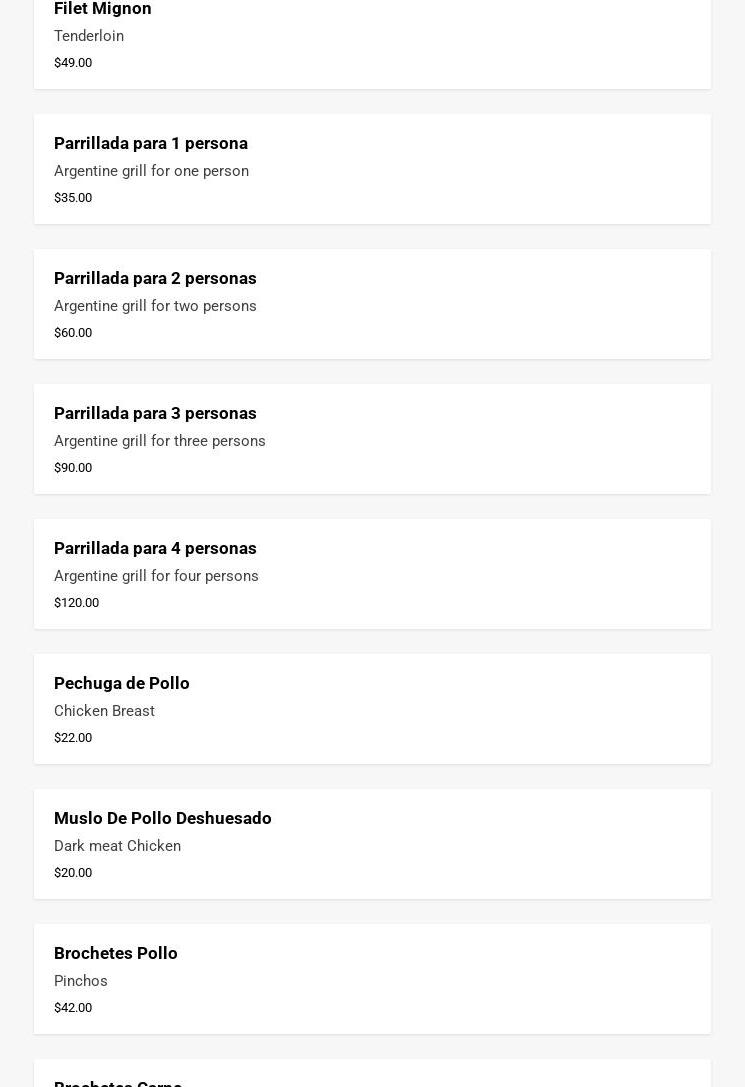Open the Brochetes Pollo menu item

pyautogui.click(x=372, y=979)
